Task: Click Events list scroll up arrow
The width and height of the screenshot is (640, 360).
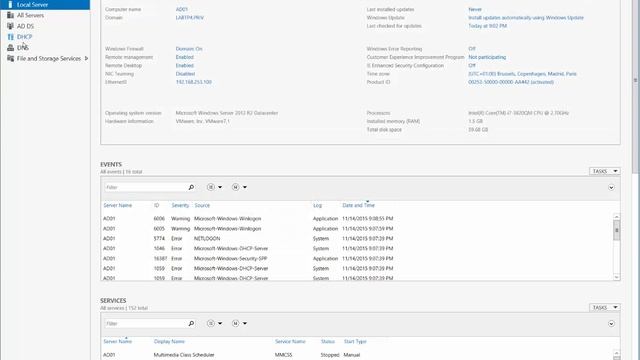Action: pyautogui.click(x=616, y=217)
